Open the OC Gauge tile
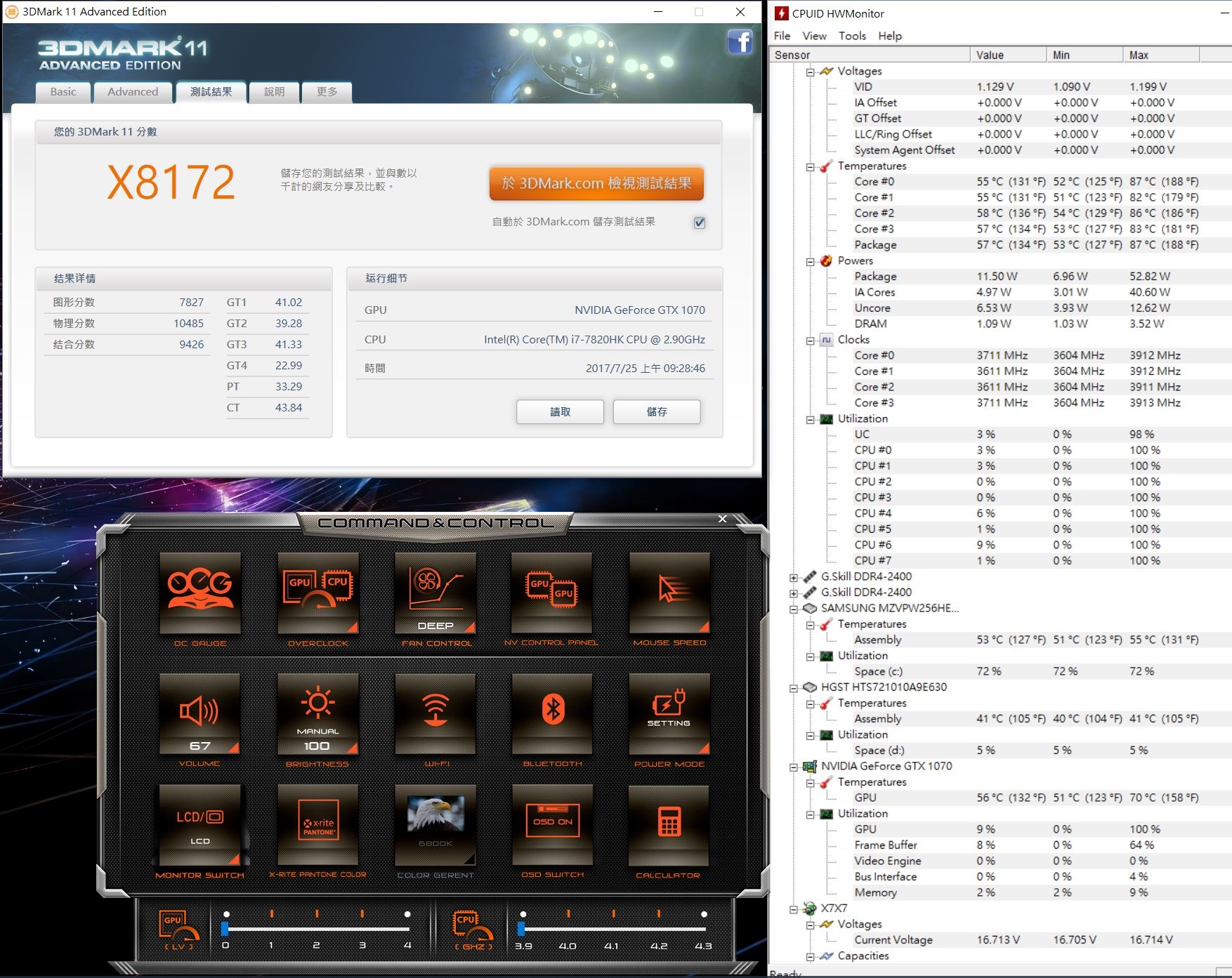Viewport: 1232px width, 978px height. (x=200, y=593)
